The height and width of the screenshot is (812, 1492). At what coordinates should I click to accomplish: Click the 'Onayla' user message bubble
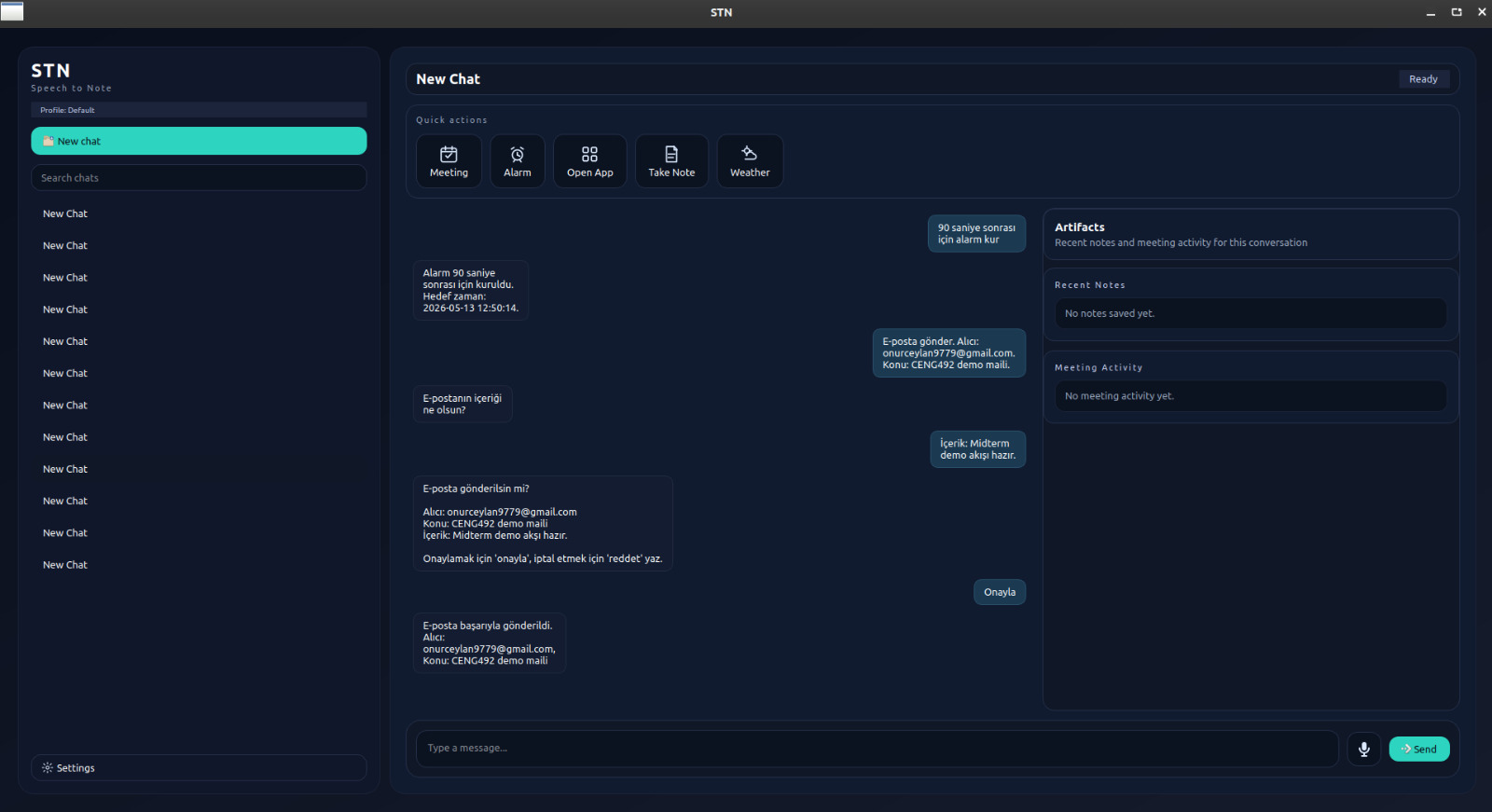pyautogui.click(x=1000, y=592)
